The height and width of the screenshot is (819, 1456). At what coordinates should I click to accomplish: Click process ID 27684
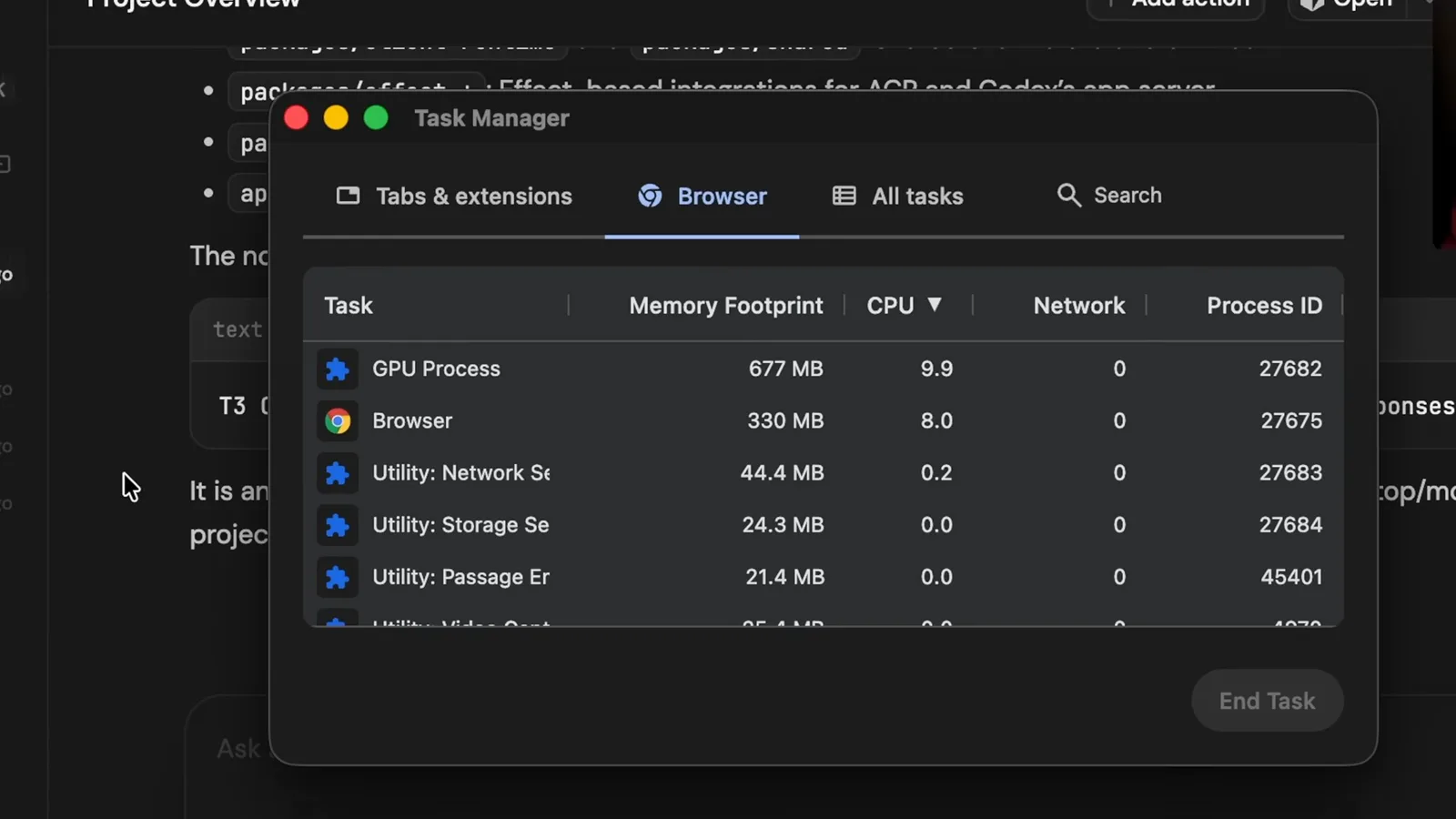(1290, 525)
